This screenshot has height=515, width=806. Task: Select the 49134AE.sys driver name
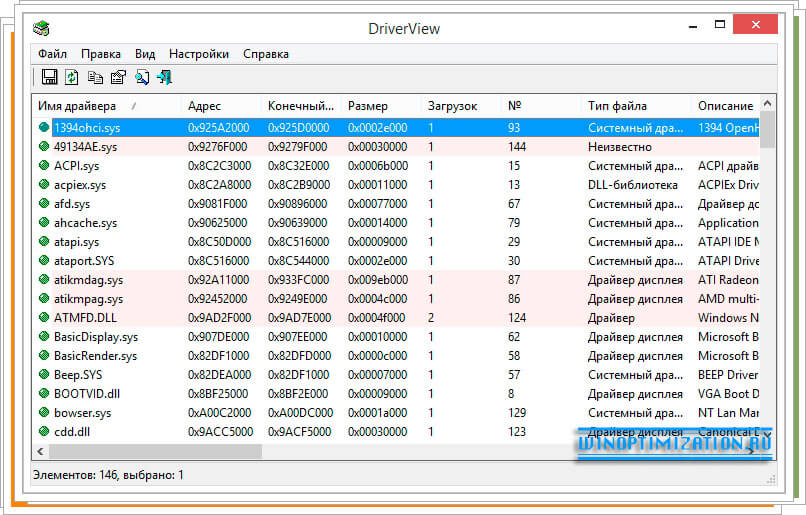(85, 146)
